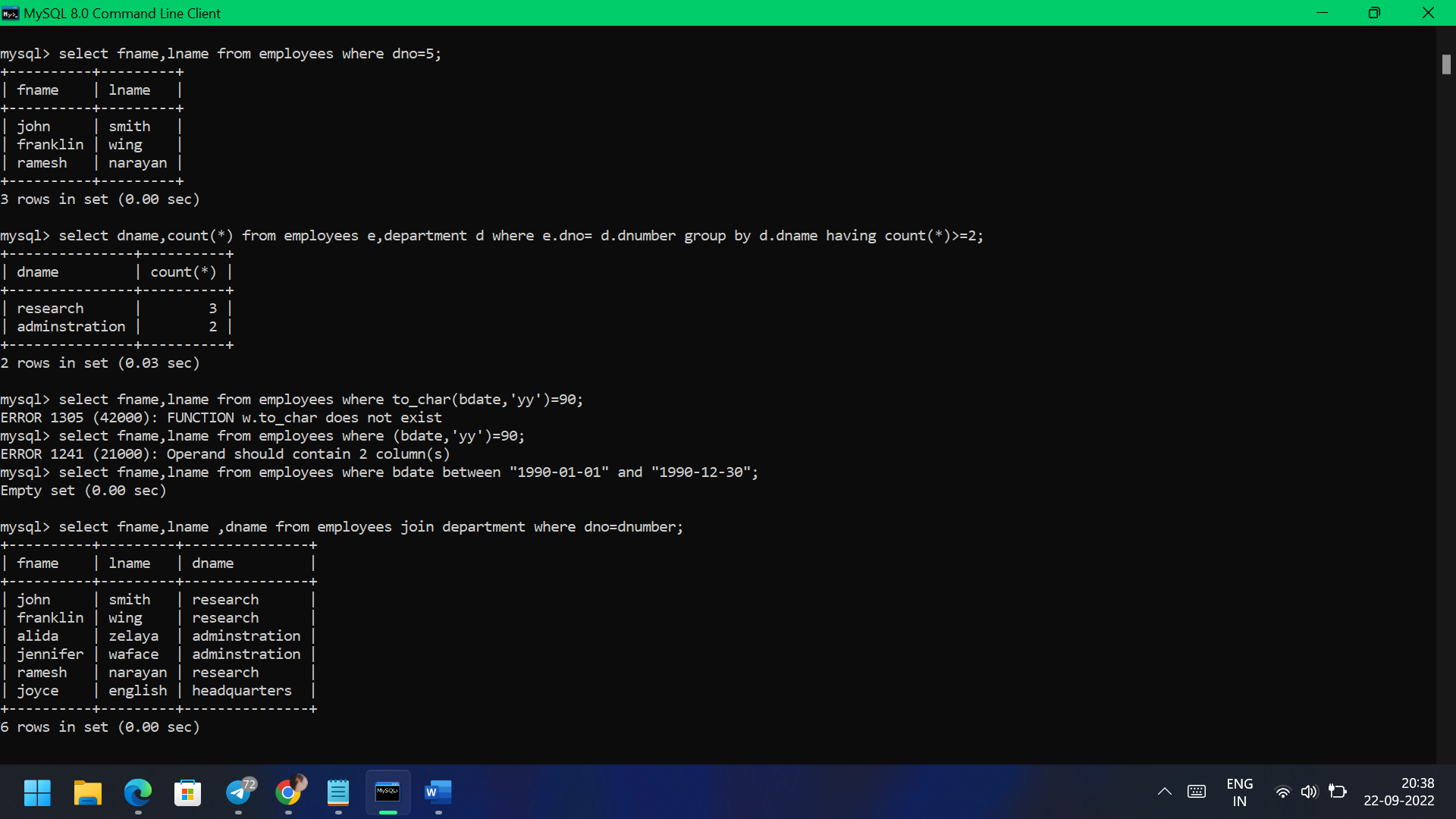1456x819 pixels.
Task: Open the ENG IN language switcher
Action: click(x=1239, y=792)
